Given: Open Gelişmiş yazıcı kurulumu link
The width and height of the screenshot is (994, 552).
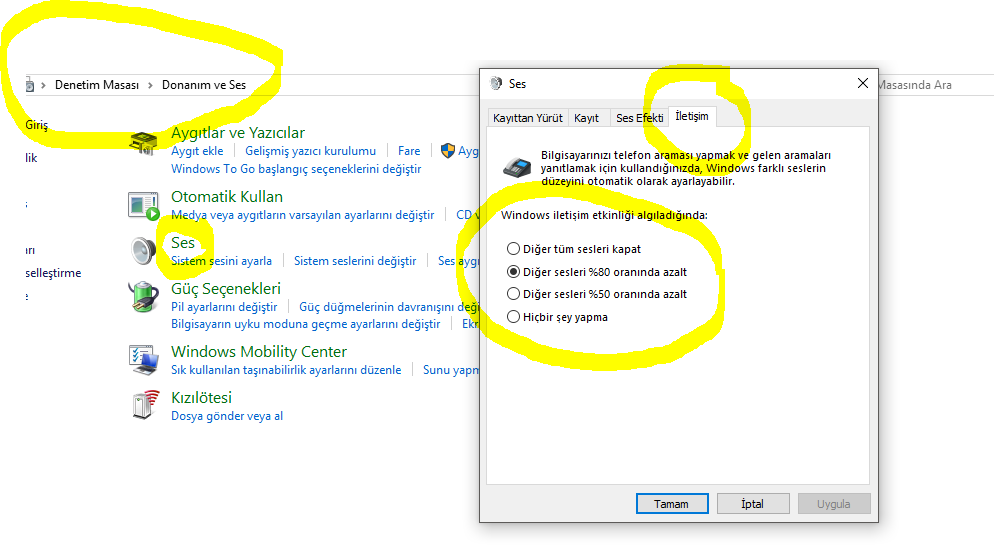Looking at the screenshot, I should click(311, 151).
